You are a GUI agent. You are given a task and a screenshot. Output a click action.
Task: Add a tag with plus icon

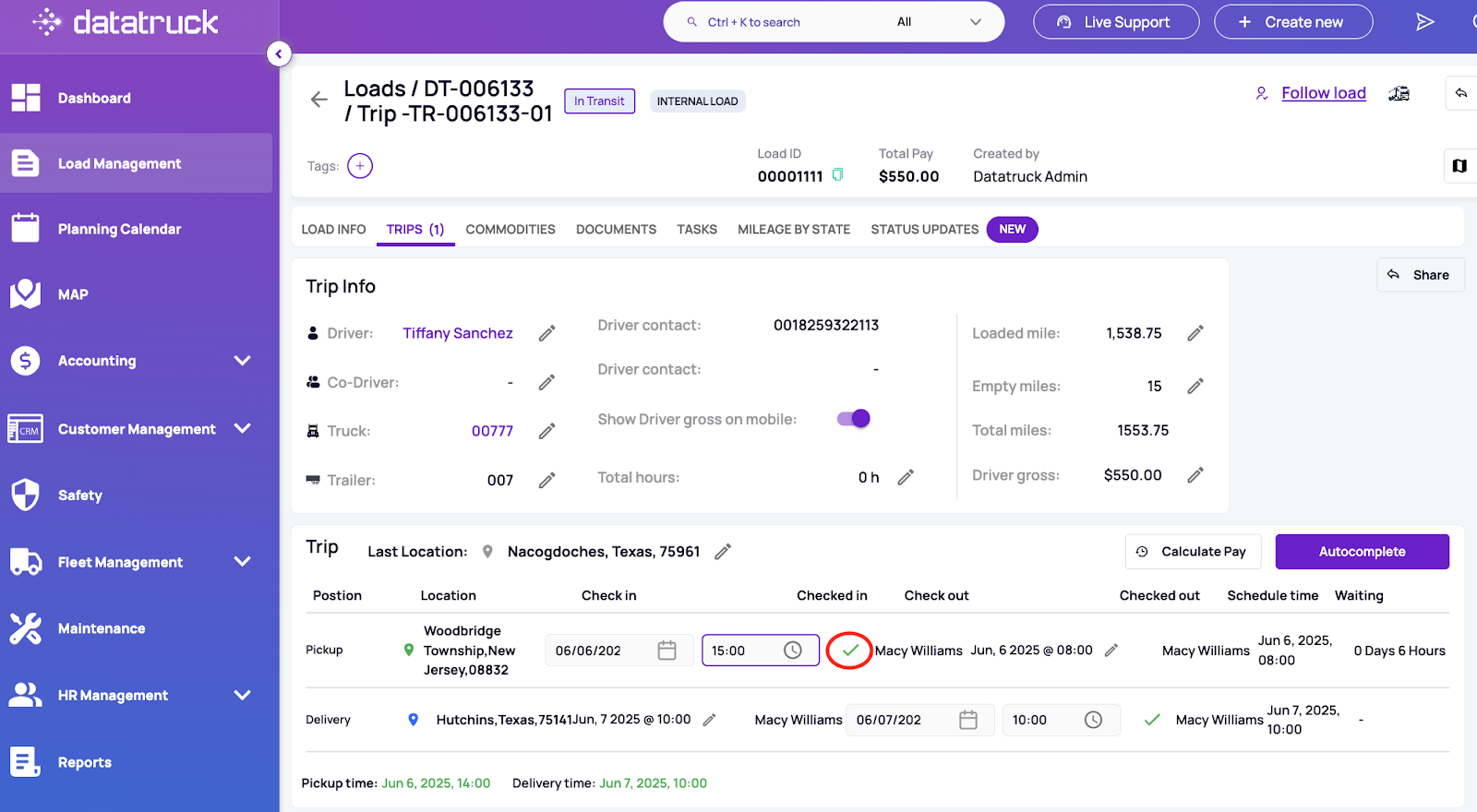pos(360,166)
